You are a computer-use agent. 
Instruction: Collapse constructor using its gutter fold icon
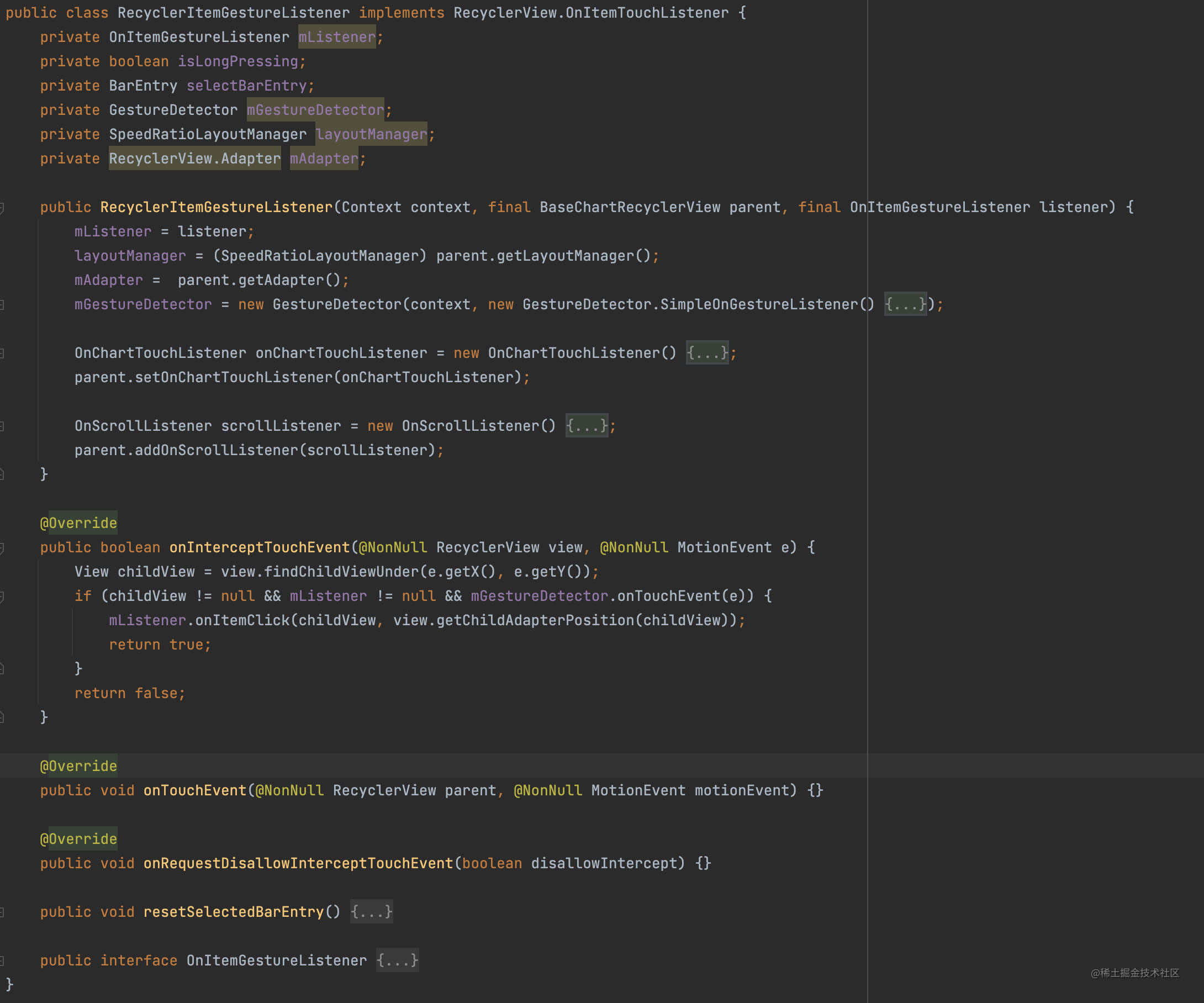coord(2,208)
